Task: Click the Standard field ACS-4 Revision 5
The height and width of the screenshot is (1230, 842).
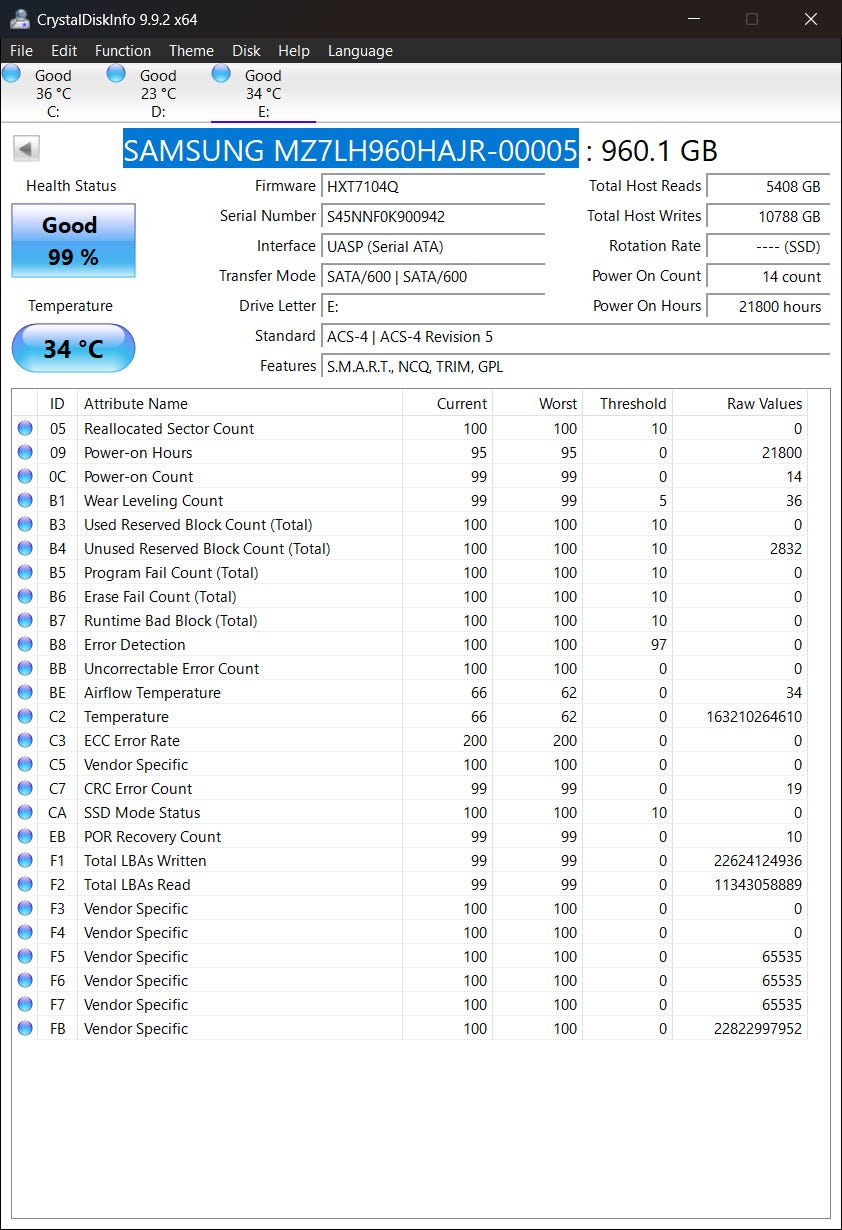Action: (x=576, y=337)
